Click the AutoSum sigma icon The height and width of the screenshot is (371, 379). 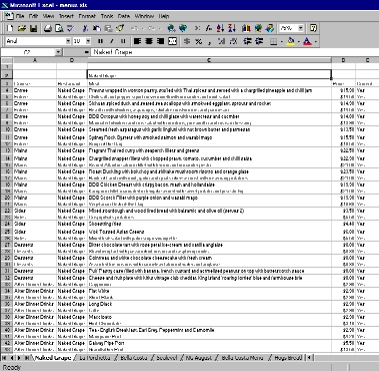(x=198, y=28)
